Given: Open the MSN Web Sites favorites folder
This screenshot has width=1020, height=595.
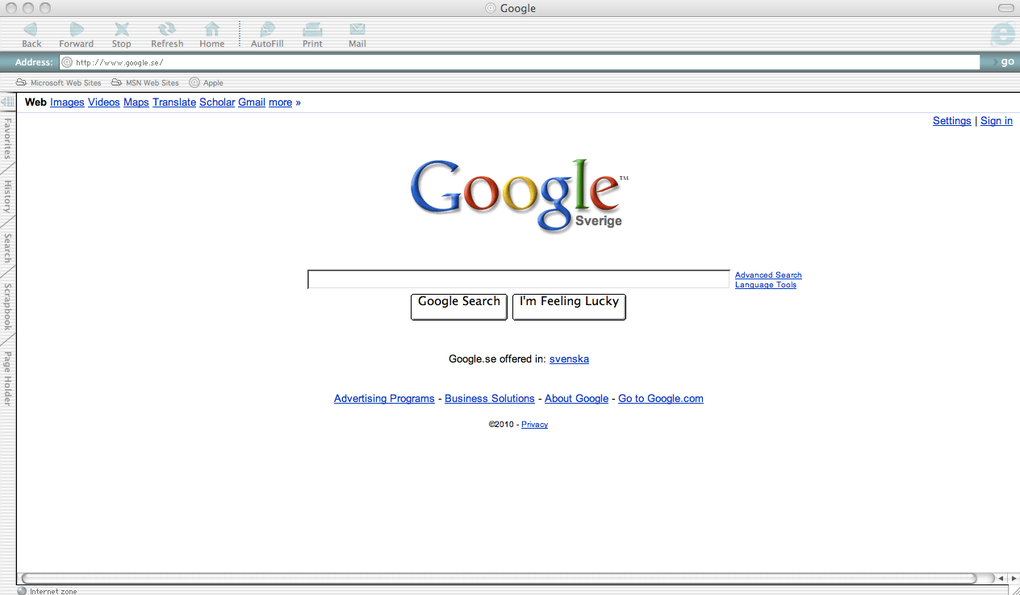Looking at the screenshot, I should pyautogui.click(x=144, y=83).
